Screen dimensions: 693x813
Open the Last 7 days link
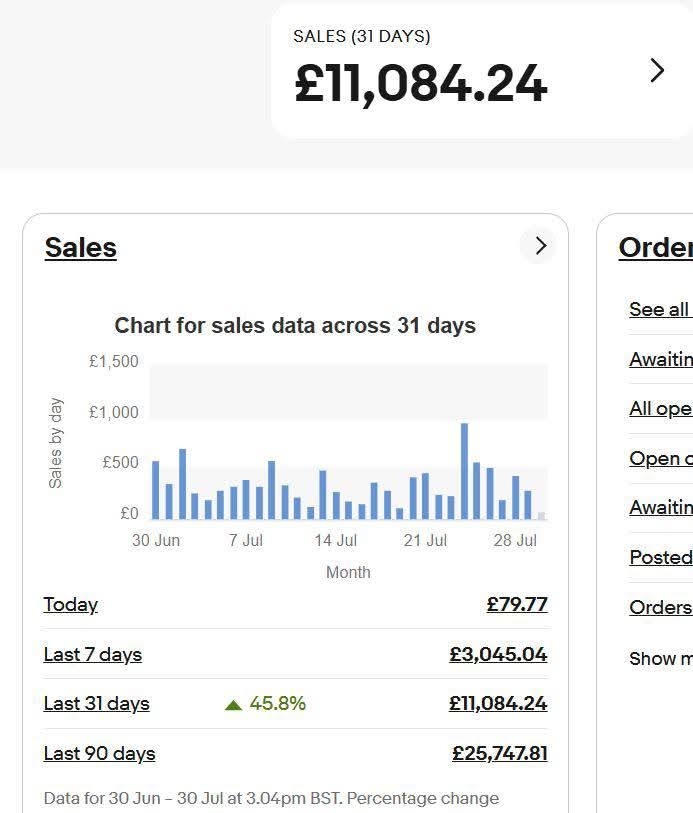93,655
